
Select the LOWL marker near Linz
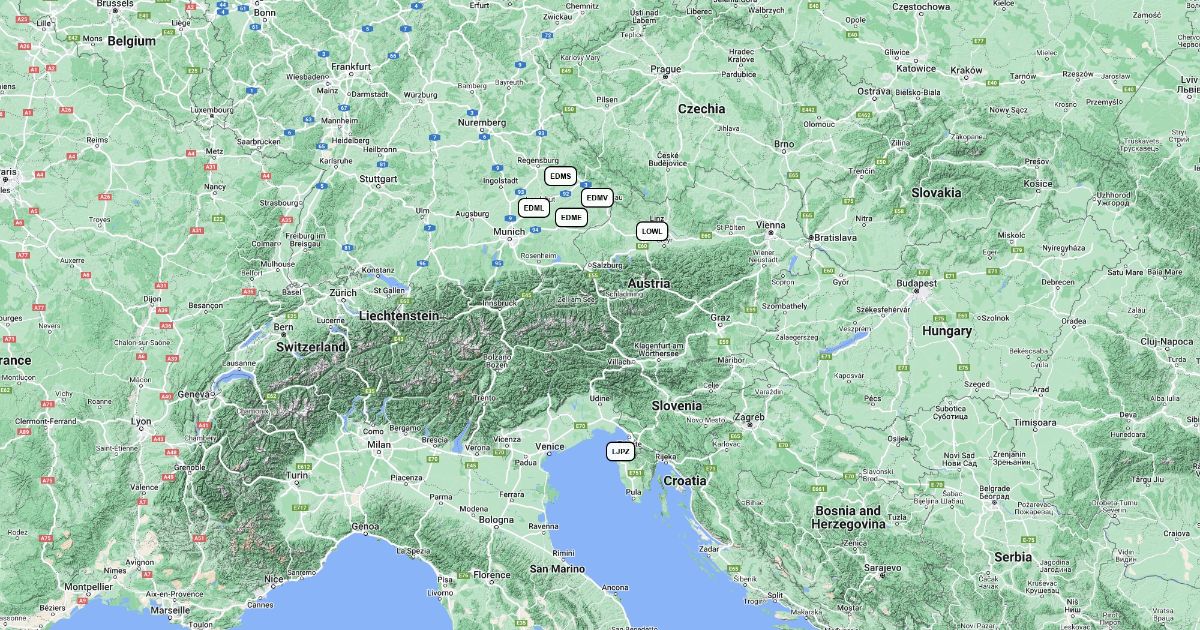point(652,231)
